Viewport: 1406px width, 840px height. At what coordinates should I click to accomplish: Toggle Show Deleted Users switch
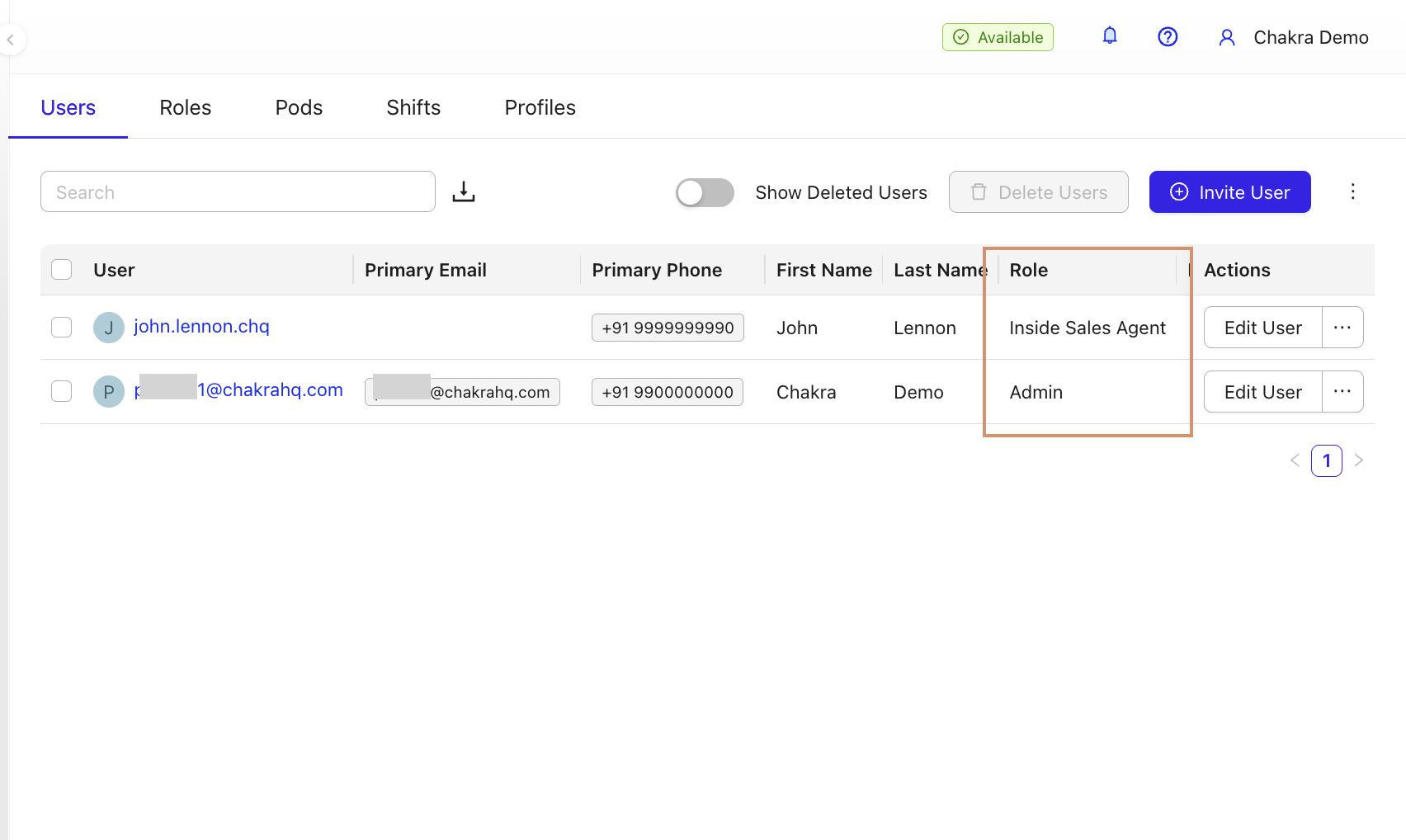tap(705, 192)
